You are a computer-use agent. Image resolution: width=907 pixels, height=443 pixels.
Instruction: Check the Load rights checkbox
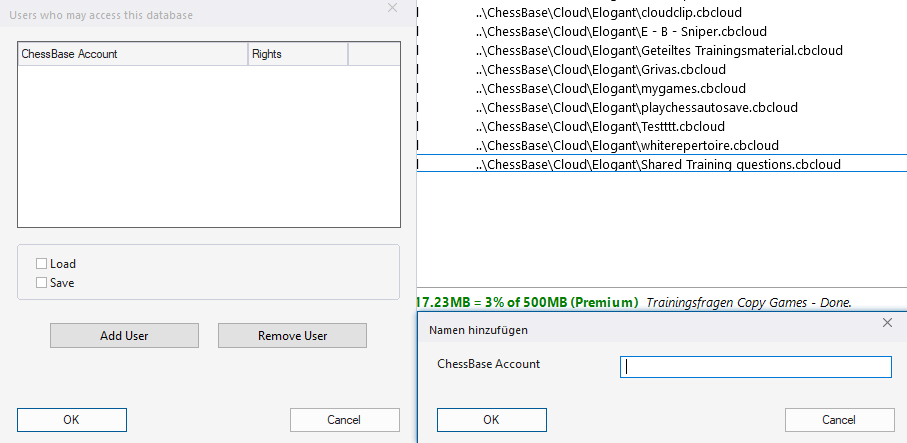(x=42, y=264)
